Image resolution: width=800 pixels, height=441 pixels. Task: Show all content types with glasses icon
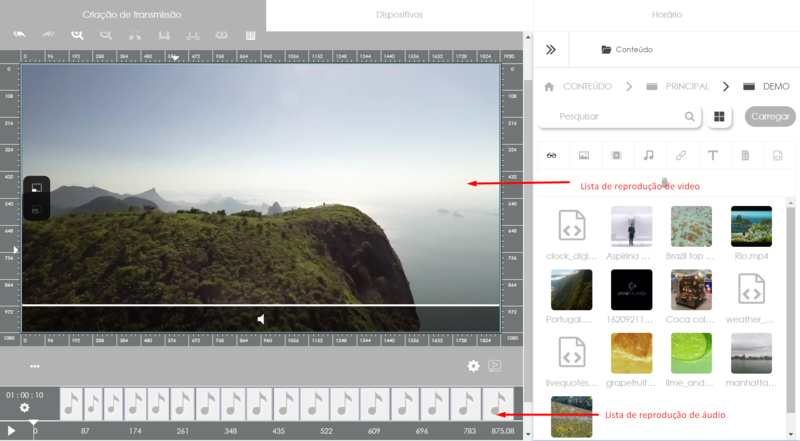coord(551,155)
